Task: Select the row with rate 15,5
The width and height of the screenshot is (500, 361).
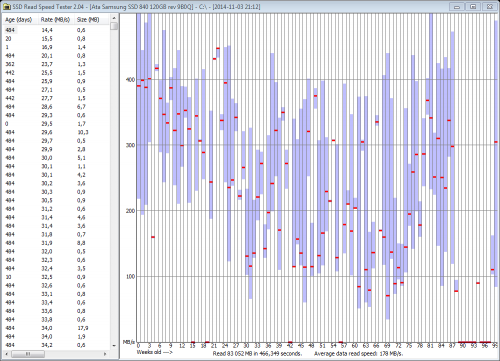Action: click(x=56, y=39)
